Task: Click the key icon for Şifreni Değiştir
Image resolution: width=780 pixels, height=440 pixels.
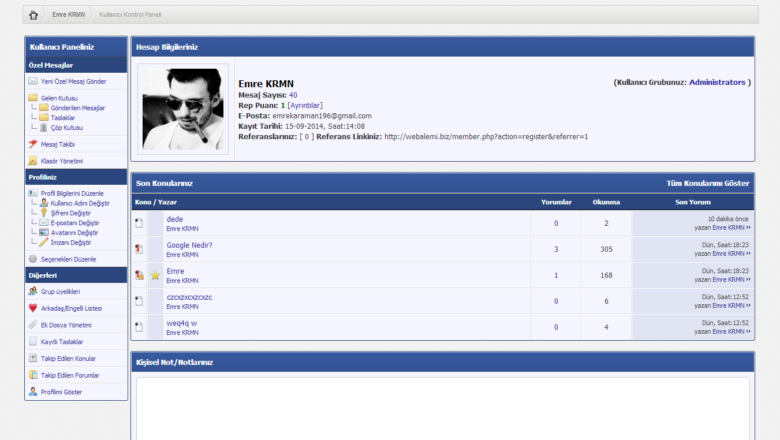Action: coord(43,213)
